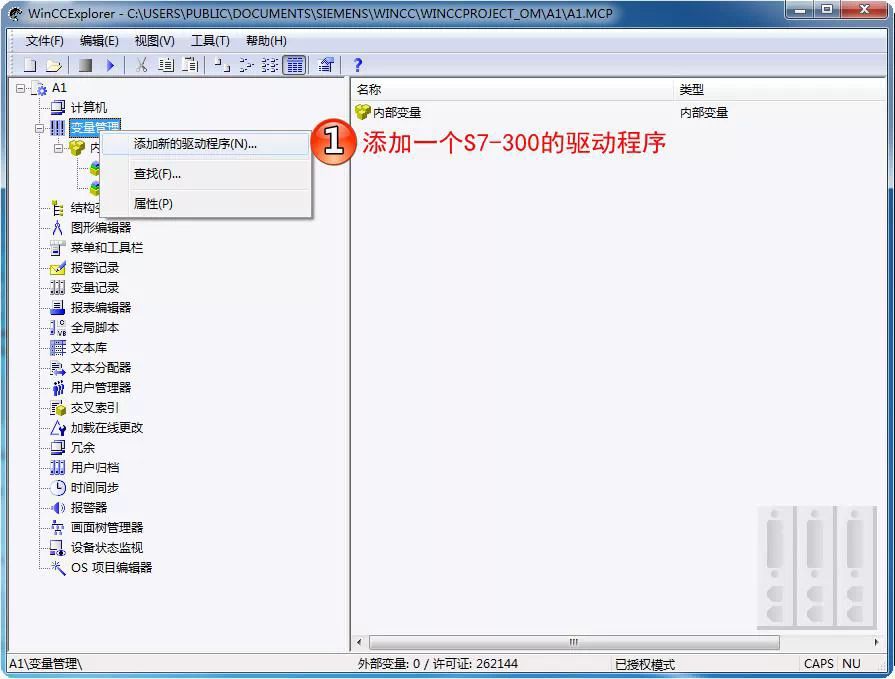The width and height of the screenshot is (895, 679).
Task: Select the details view toolbar icon
Action: coord(295,65)
